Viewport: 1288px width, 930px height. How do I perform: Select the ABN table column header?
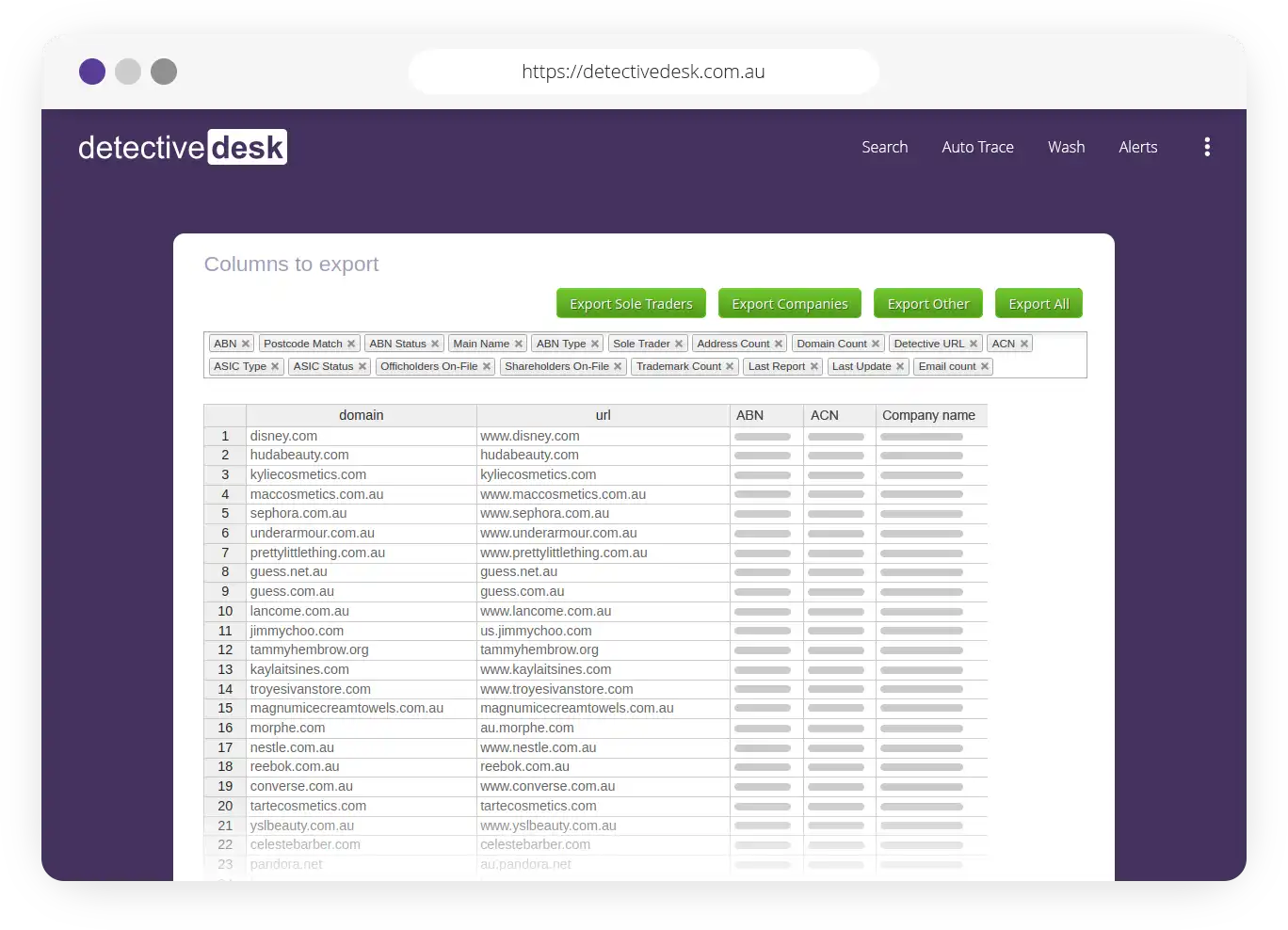[x=767, y=415]
